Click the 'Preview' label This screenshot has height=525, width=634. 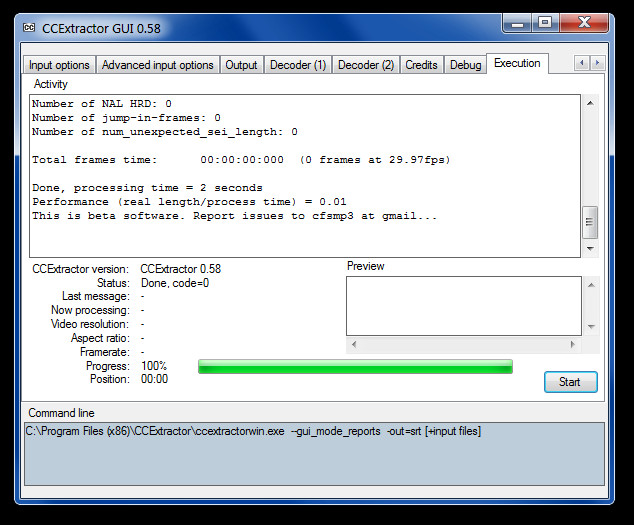click(x=366, y=266)
